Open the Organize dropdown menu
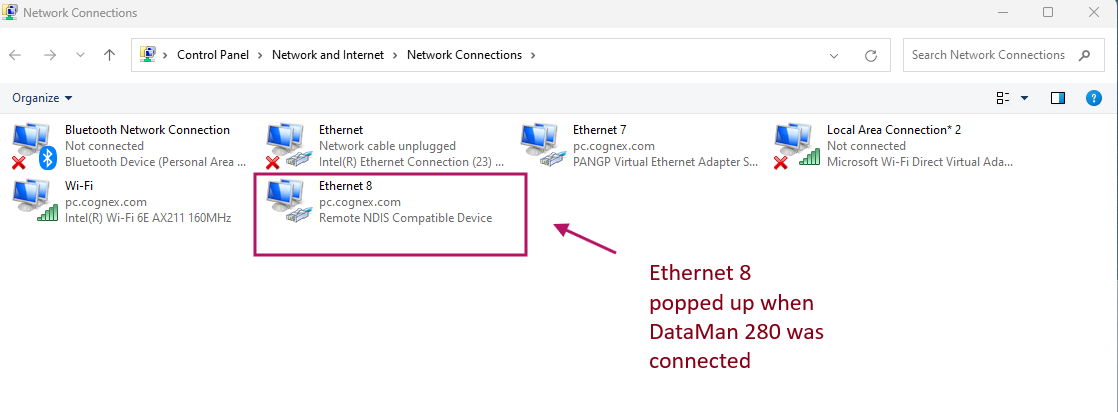This screenshot has width=1118, height=412. coord(42,98)
